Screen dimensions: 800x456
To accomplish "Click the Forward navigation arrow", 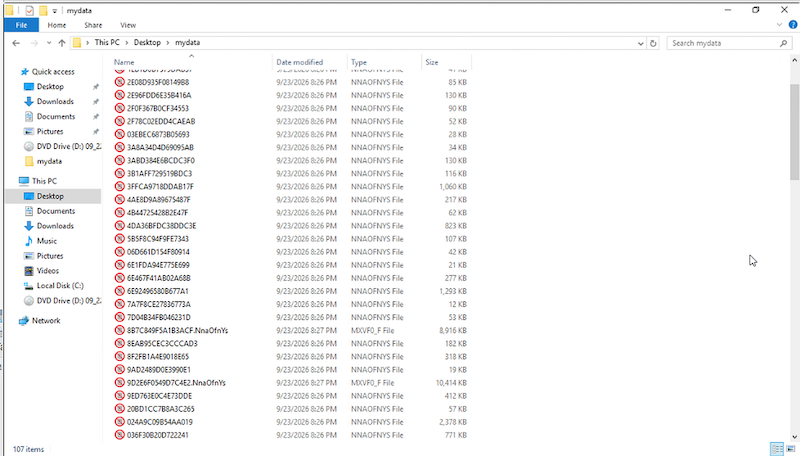I will tap(34, 43).
